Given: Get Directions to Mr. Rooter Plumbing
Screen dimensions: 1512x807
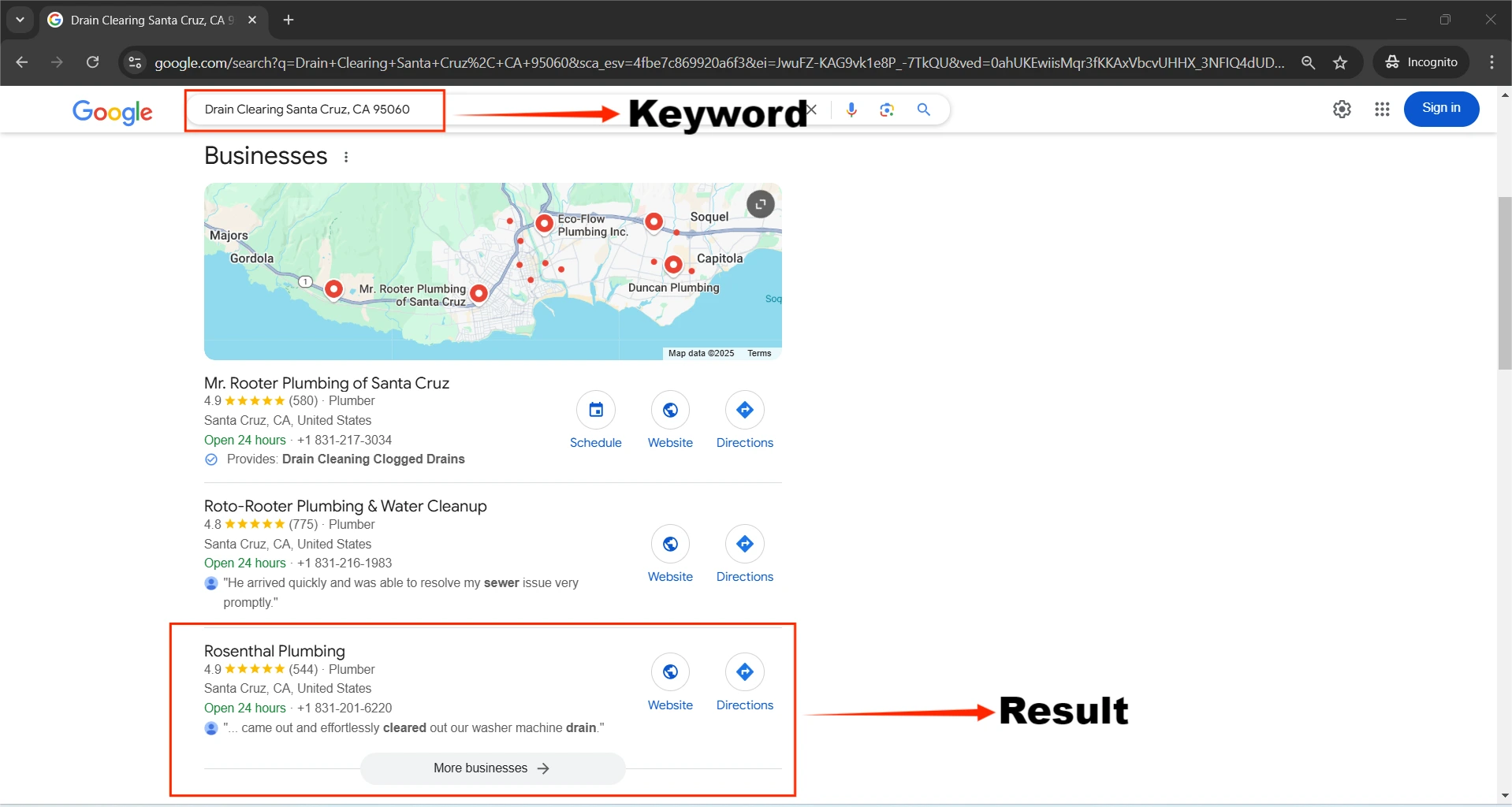Looking at the screenshot, I should pyautogui.click(x=745, y=410).
